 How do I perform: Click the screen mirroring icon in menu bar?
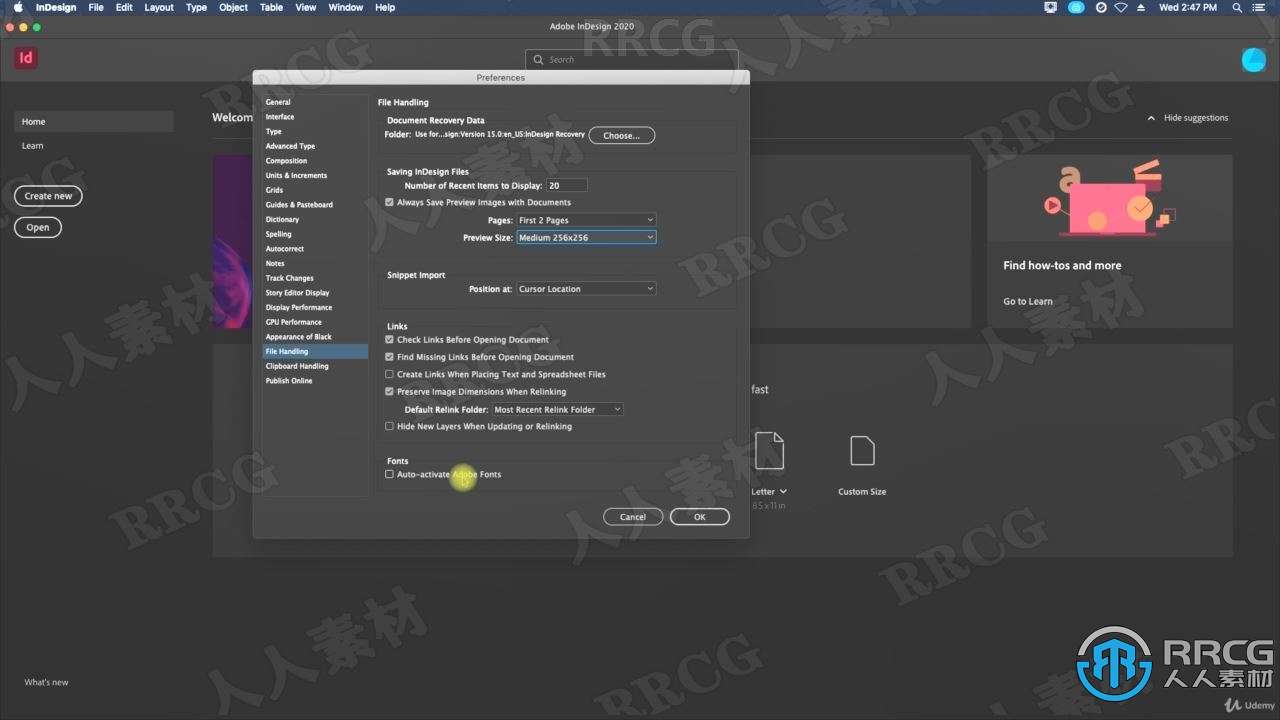click(1050, 7)
